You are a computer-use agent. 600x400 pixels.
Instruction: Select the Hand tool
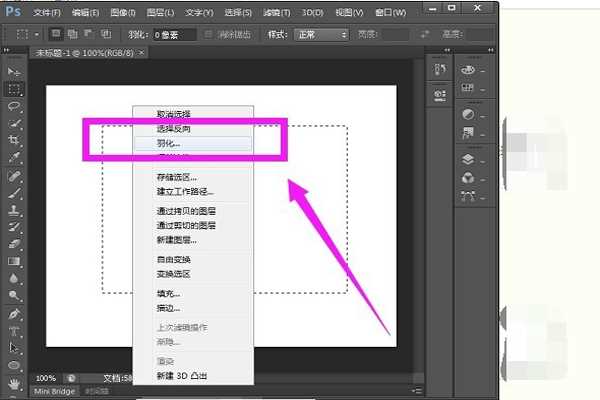point(14,383)
